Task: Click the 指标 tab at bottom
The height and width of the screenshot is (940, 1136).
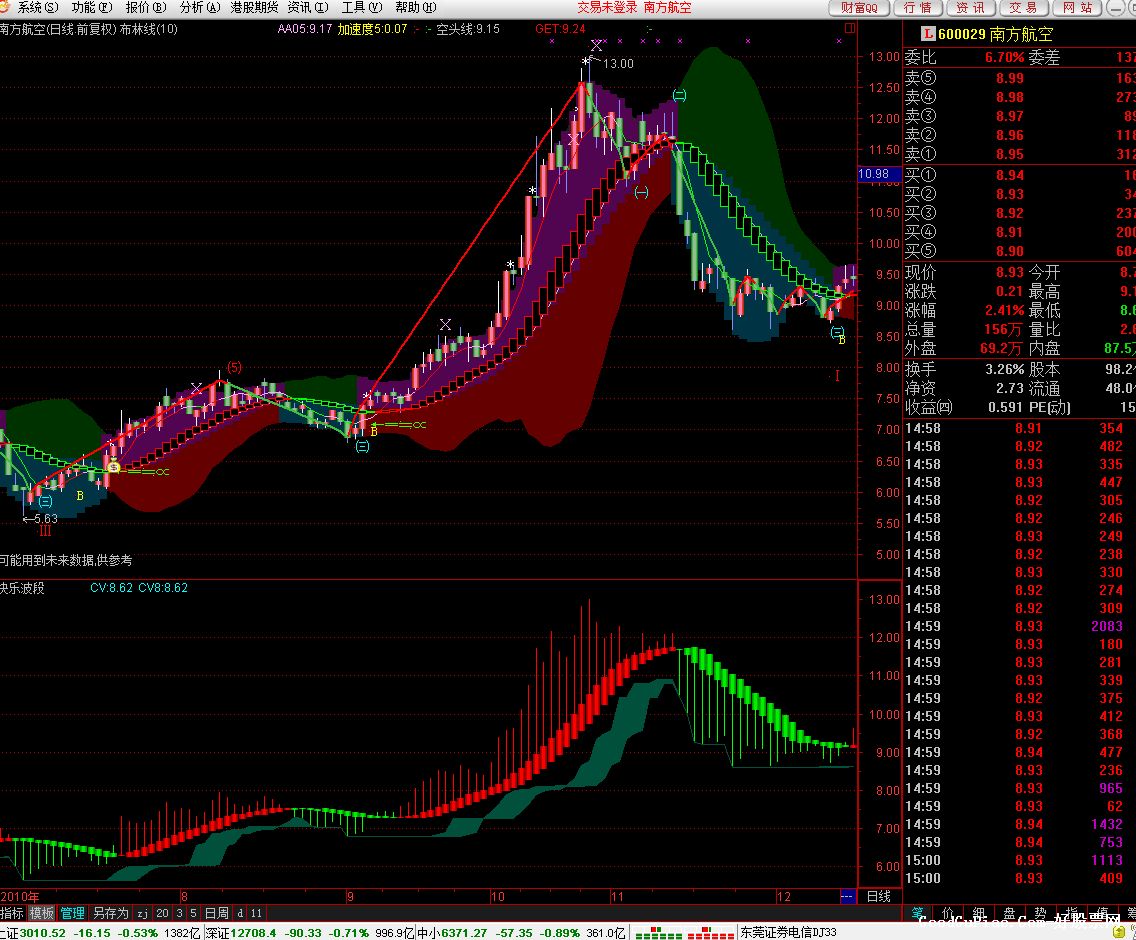Action: 12,913
